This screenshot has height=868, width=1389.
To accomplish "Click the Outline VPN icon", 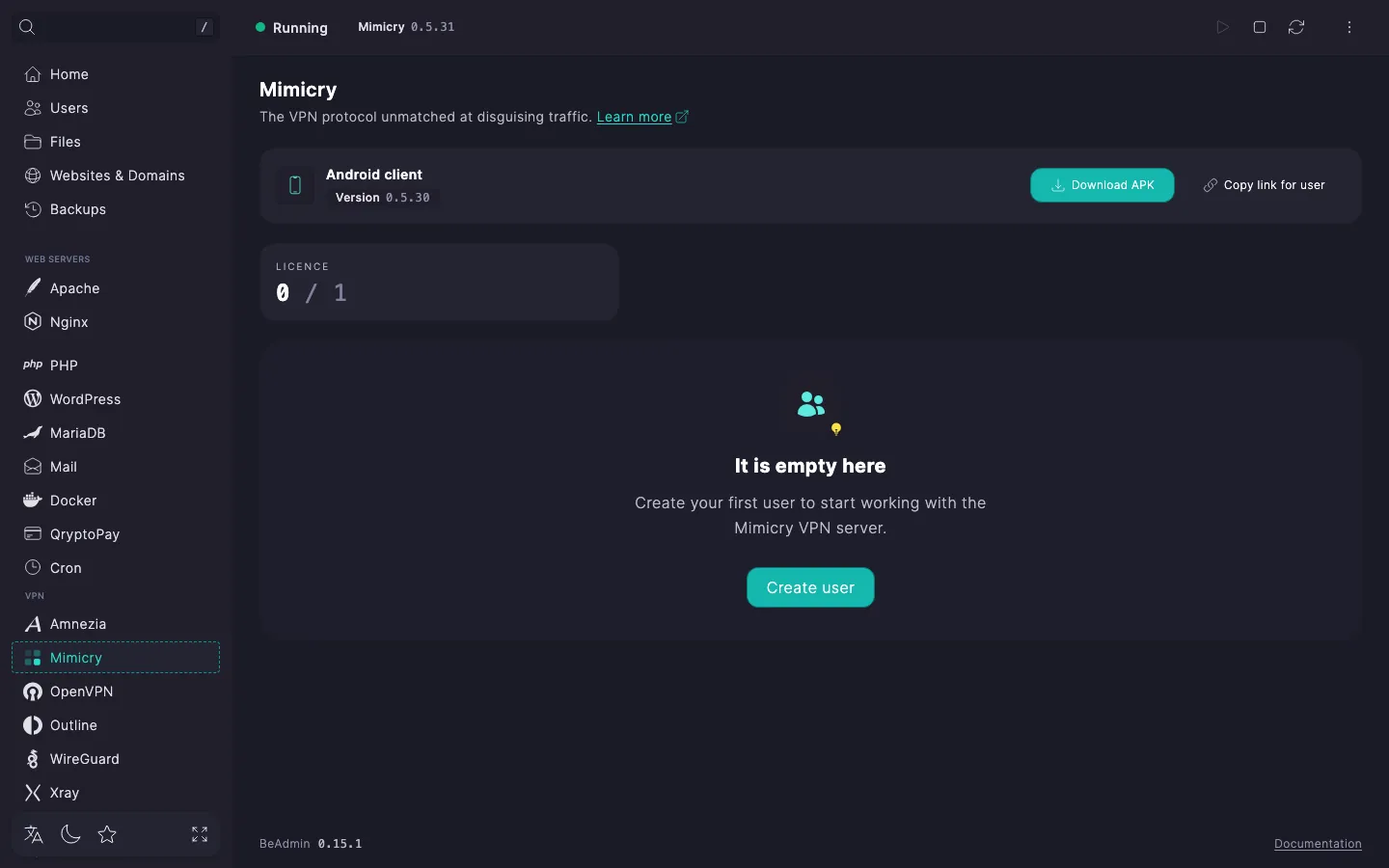I will pos(33,725).
